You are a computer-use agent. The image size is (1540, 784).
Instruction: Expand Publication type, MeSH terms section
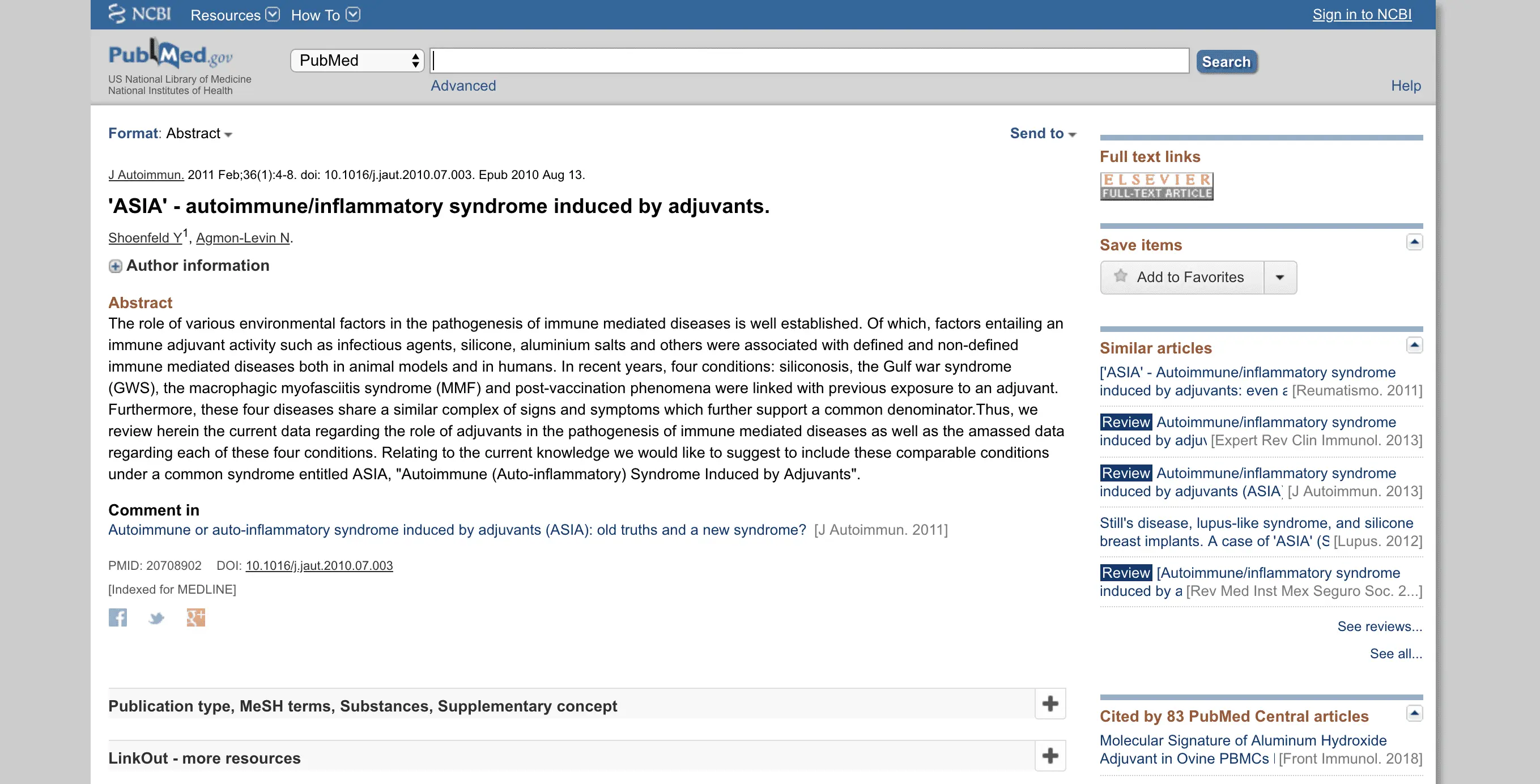tap(1050, 704)
